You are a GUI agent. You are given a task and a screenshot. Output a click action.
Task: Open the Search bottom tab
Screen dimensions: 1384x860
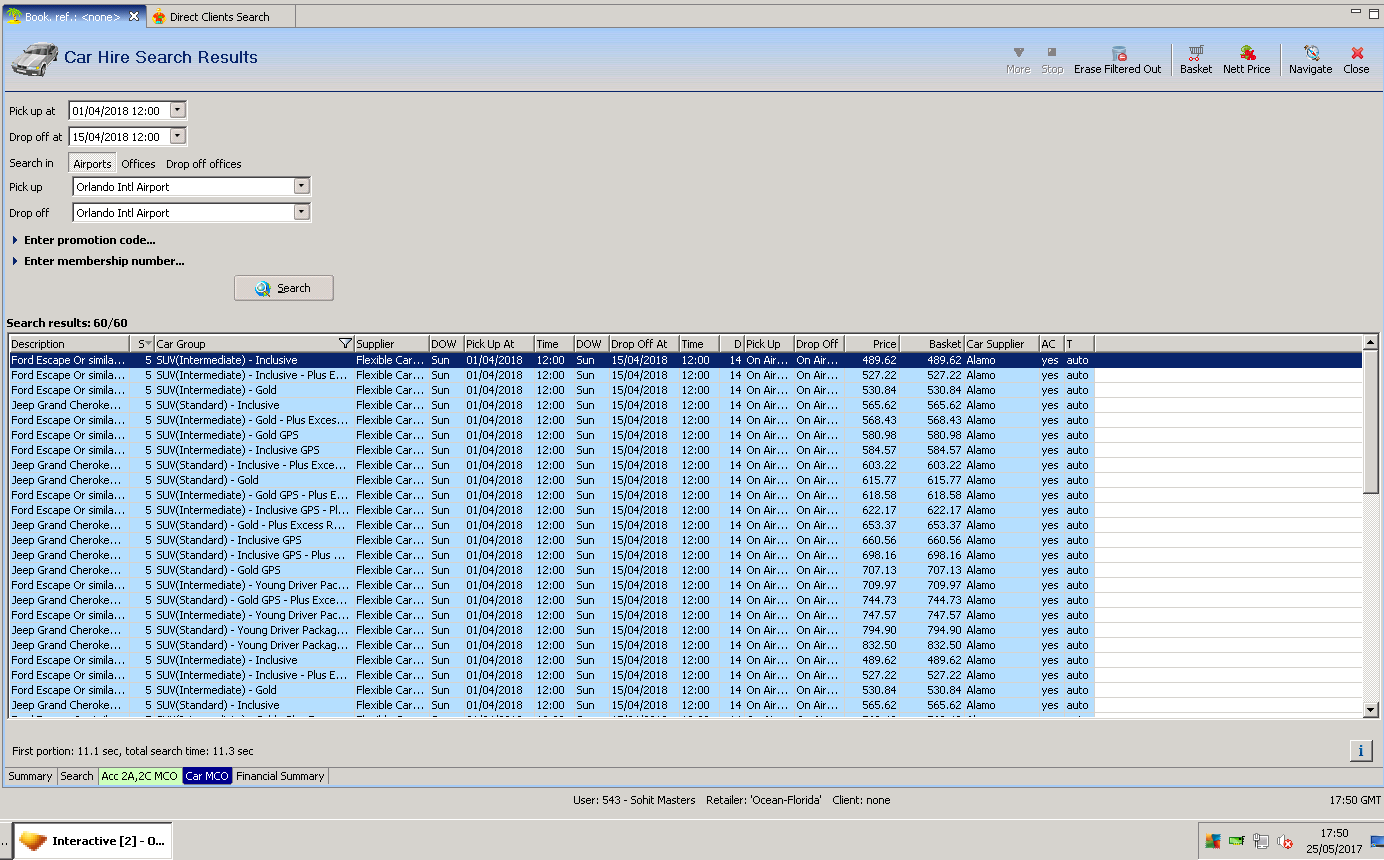77,776
